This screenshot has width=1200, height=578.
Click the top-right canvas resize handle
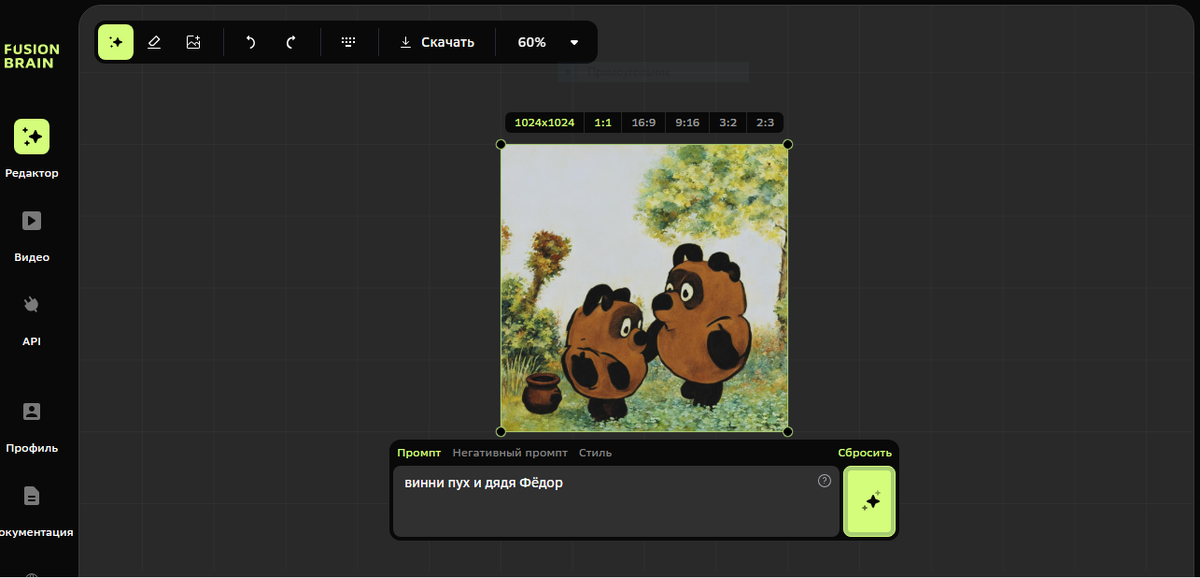point(788,145)
